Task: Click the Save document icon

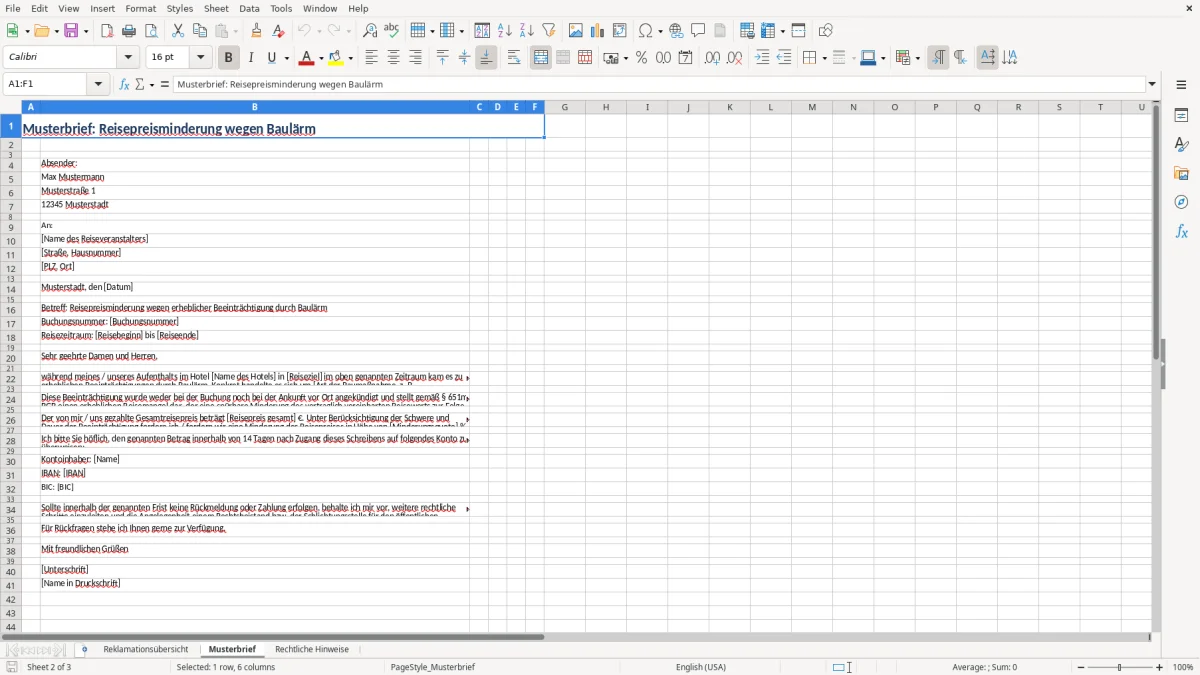Action: (71, 31)
